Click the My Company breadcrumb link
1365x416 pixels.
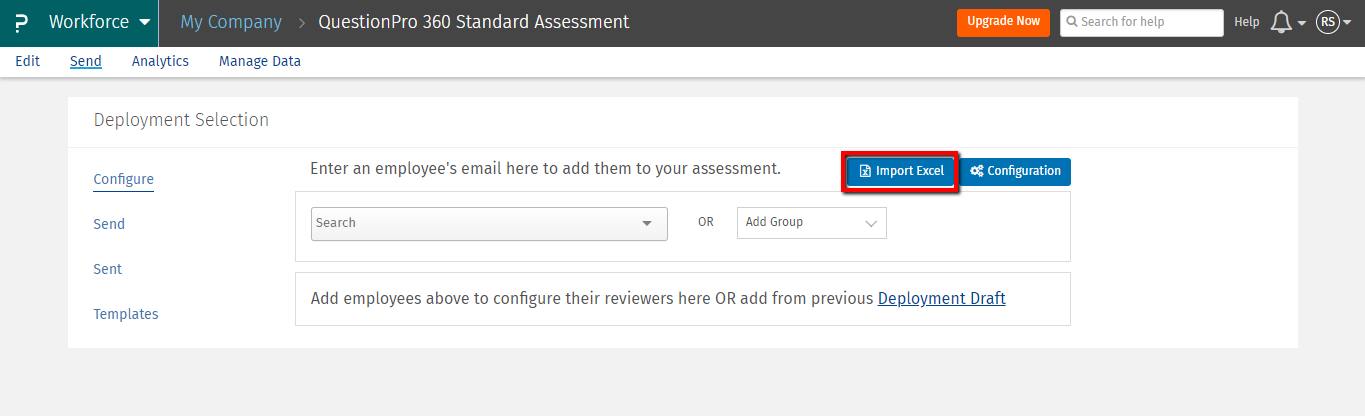pos(231,22)
